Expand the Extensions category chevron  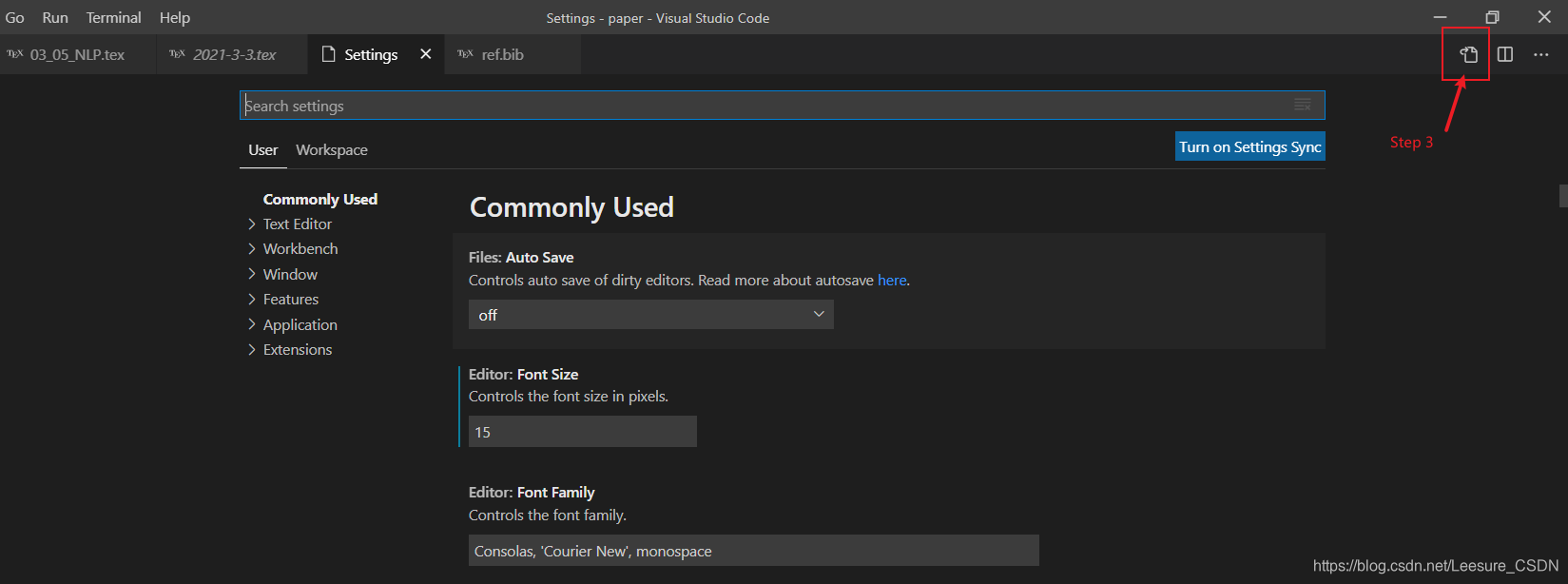(x=252, y=349)
